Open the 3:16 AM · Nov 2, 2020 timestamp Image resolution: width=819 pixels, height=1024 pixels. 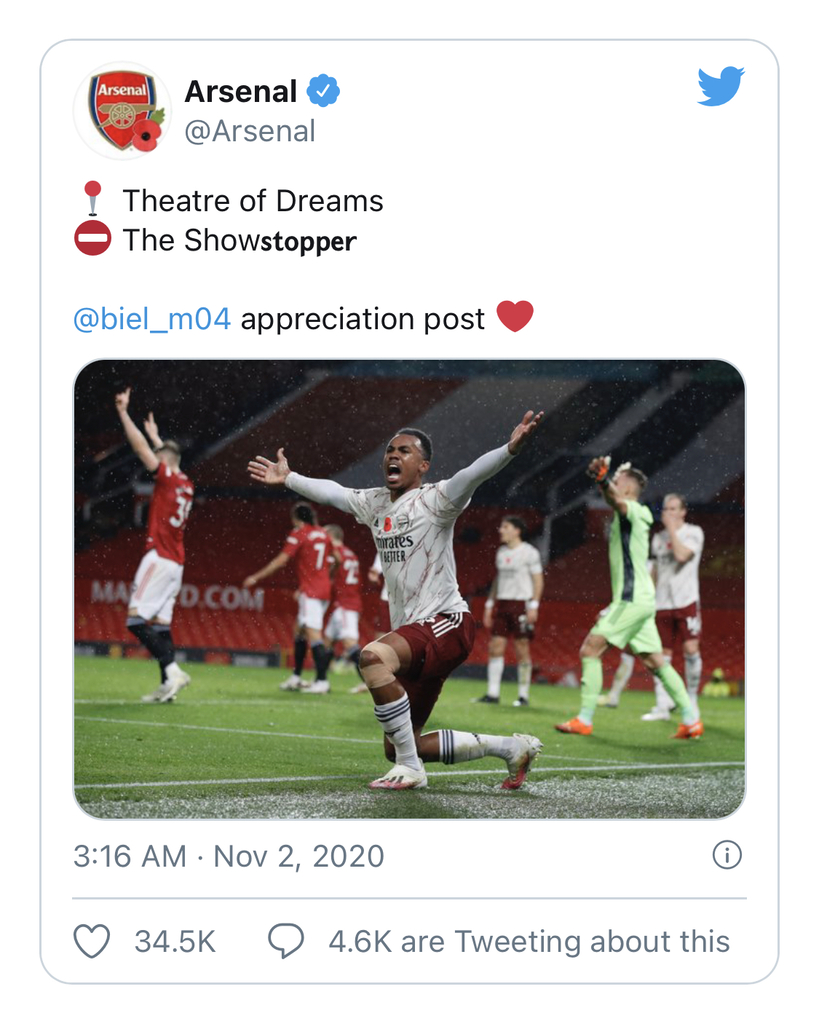229,856
